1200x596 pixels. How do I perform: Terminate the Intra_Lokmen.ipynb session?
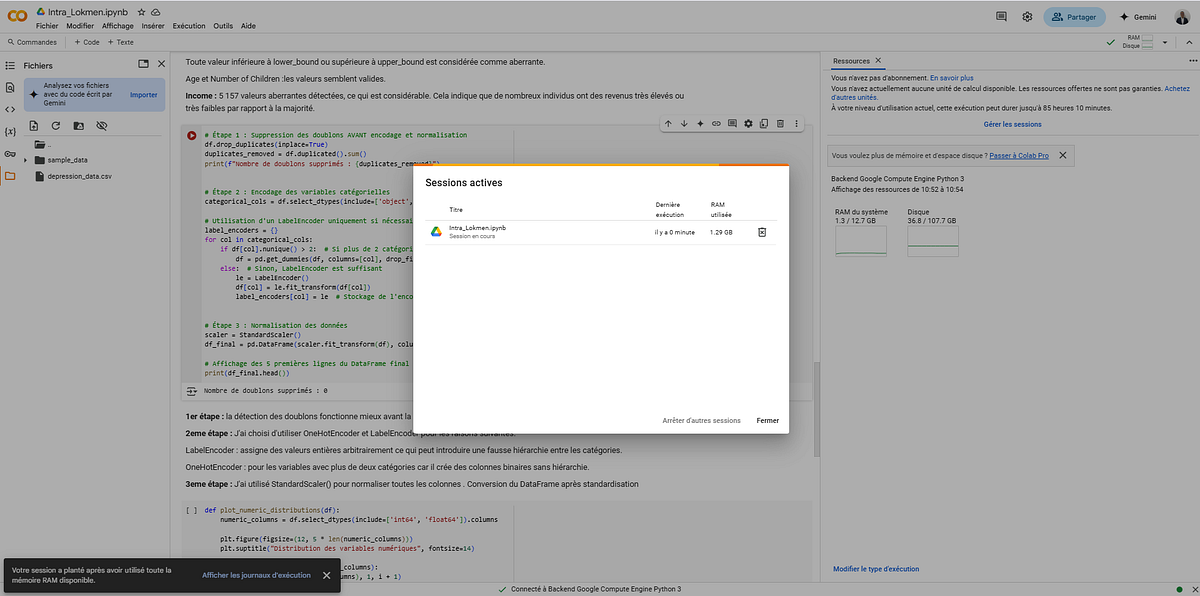(x=761, y=232)
